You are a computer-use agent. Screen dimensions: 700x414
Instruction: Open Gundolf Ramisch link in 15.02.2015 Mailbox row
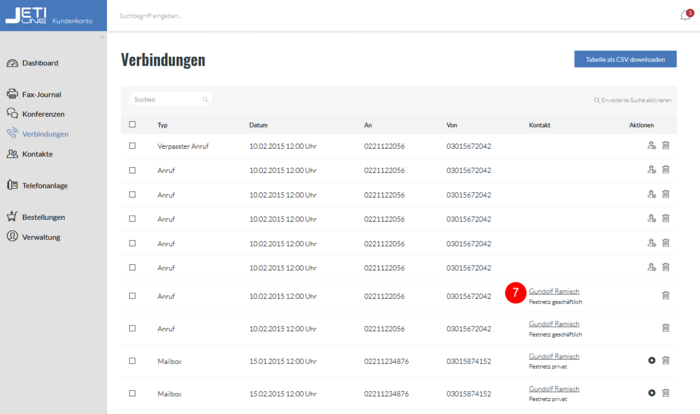[554, 389]
